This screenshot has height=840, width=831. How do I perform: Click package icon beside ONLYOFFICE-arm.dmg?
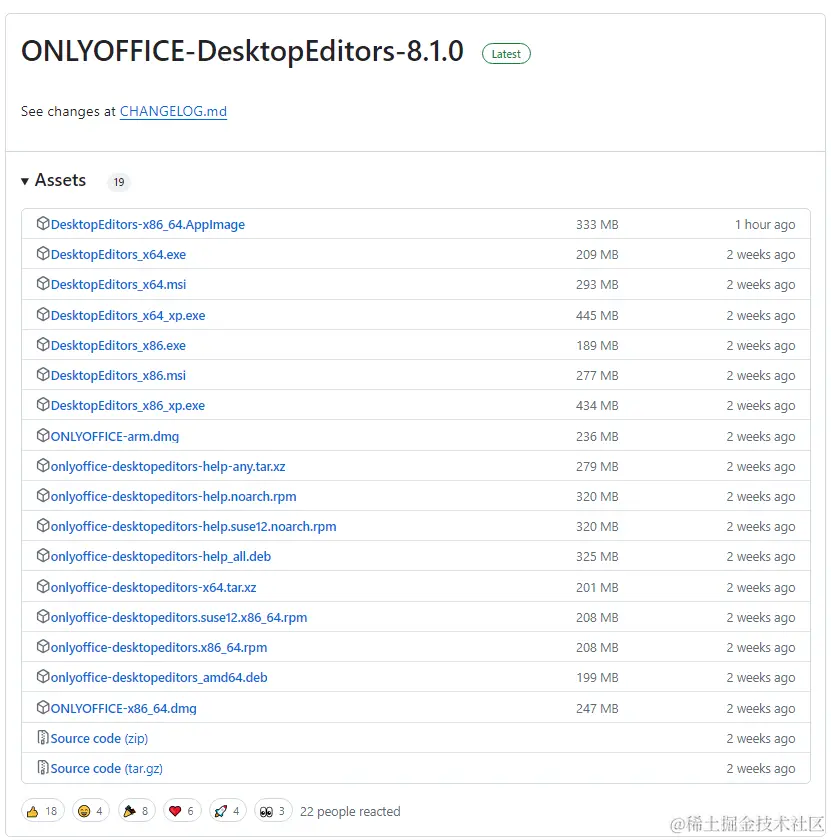pos(43,436)
